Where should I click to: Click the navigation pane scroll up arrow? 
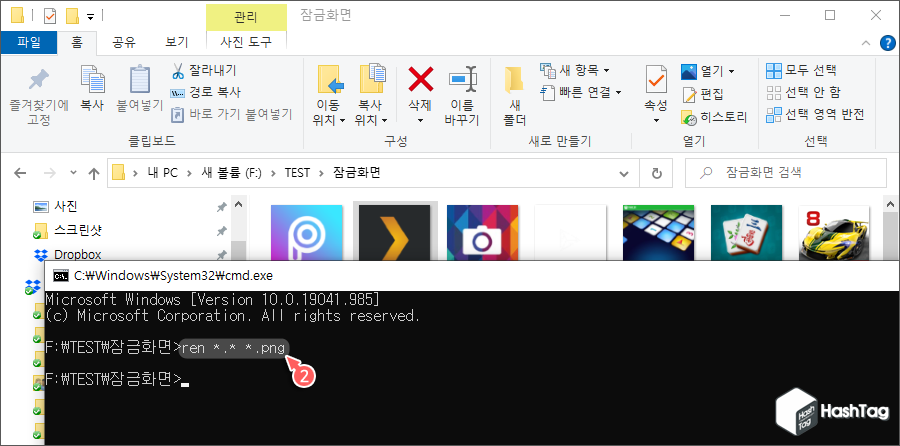pos(239,203)
